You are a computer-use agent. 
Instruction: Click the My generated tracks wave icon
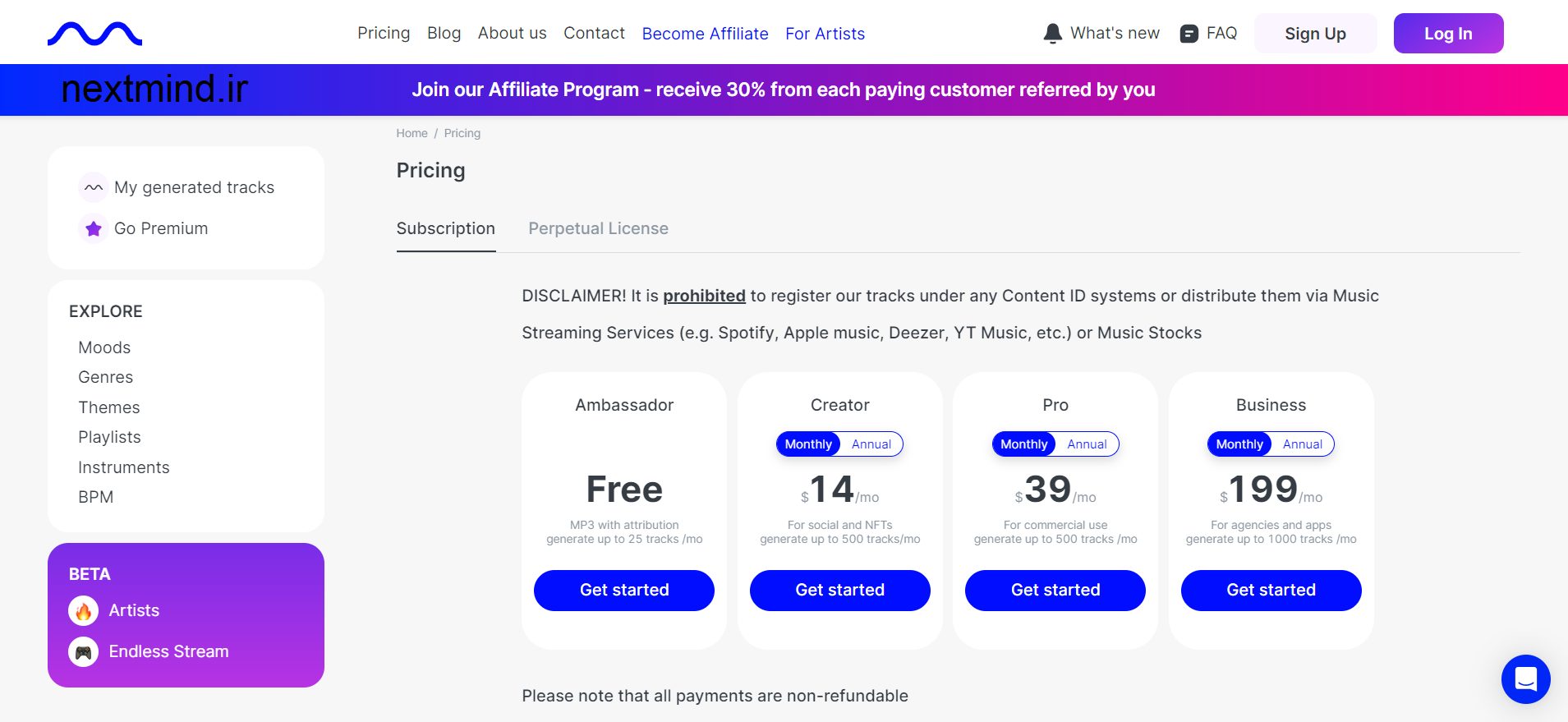94,187
